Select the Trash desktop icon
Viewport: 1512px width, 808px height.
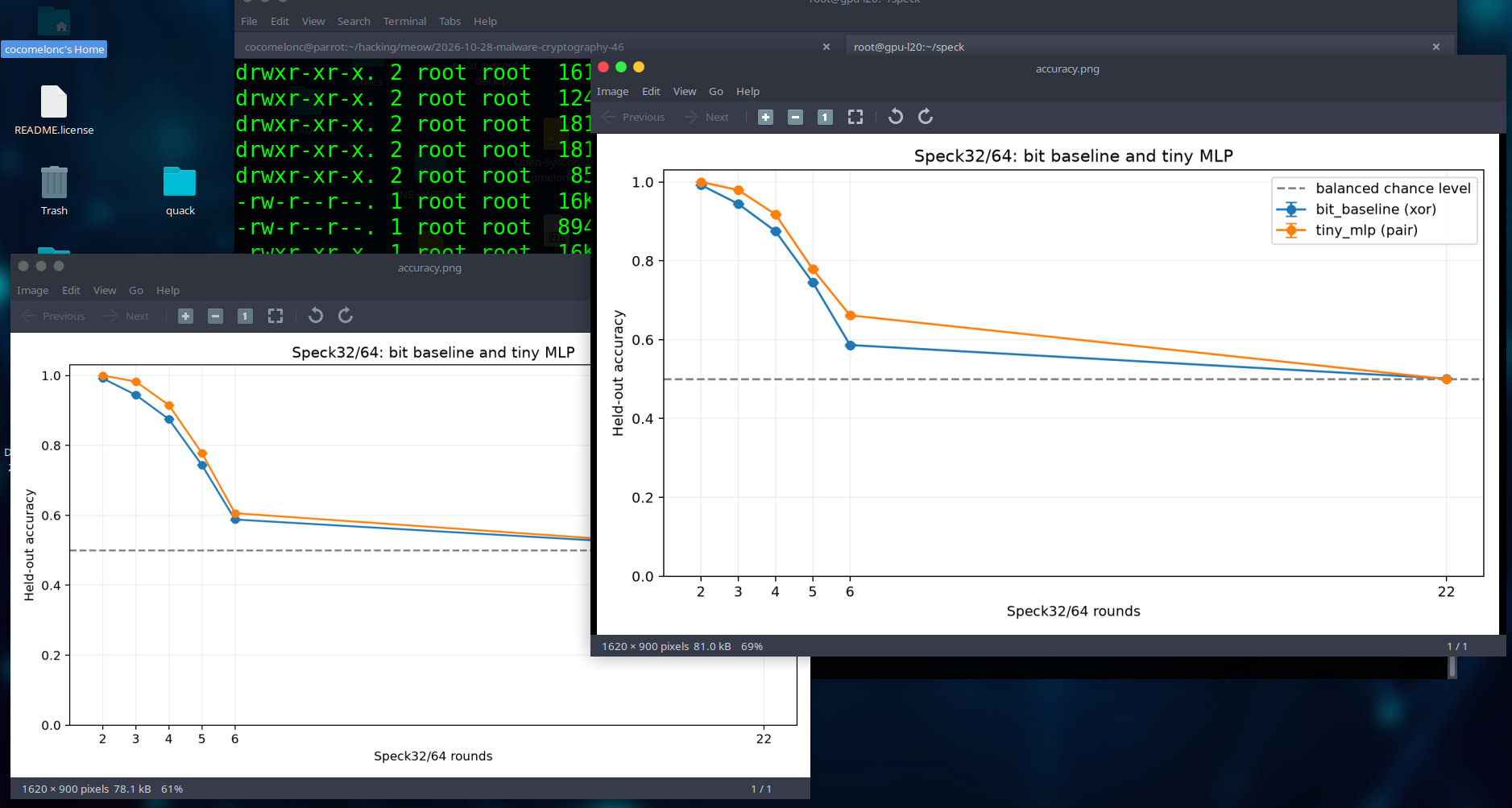pyautogui.click(x=54, y=191)
